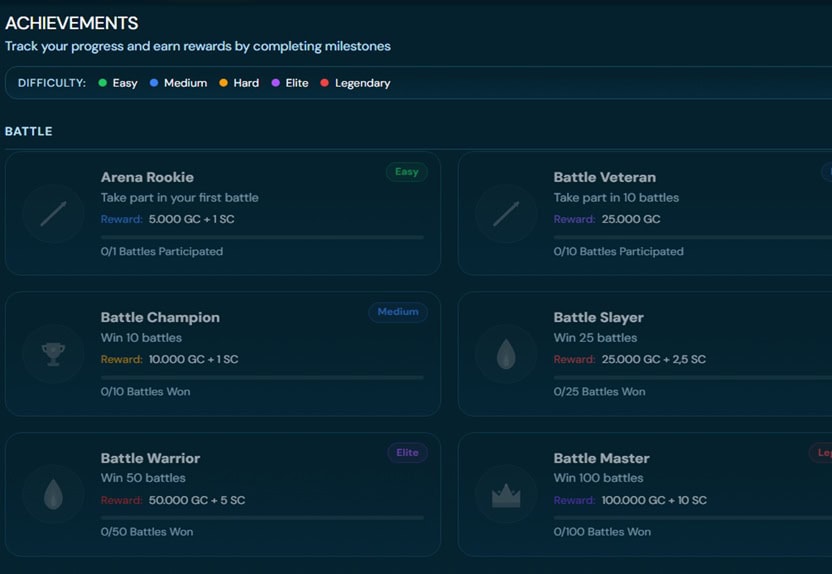Click '50.000 GC + 5 SC' reward text
Viewport: 832px width, 574px height.
197,500
